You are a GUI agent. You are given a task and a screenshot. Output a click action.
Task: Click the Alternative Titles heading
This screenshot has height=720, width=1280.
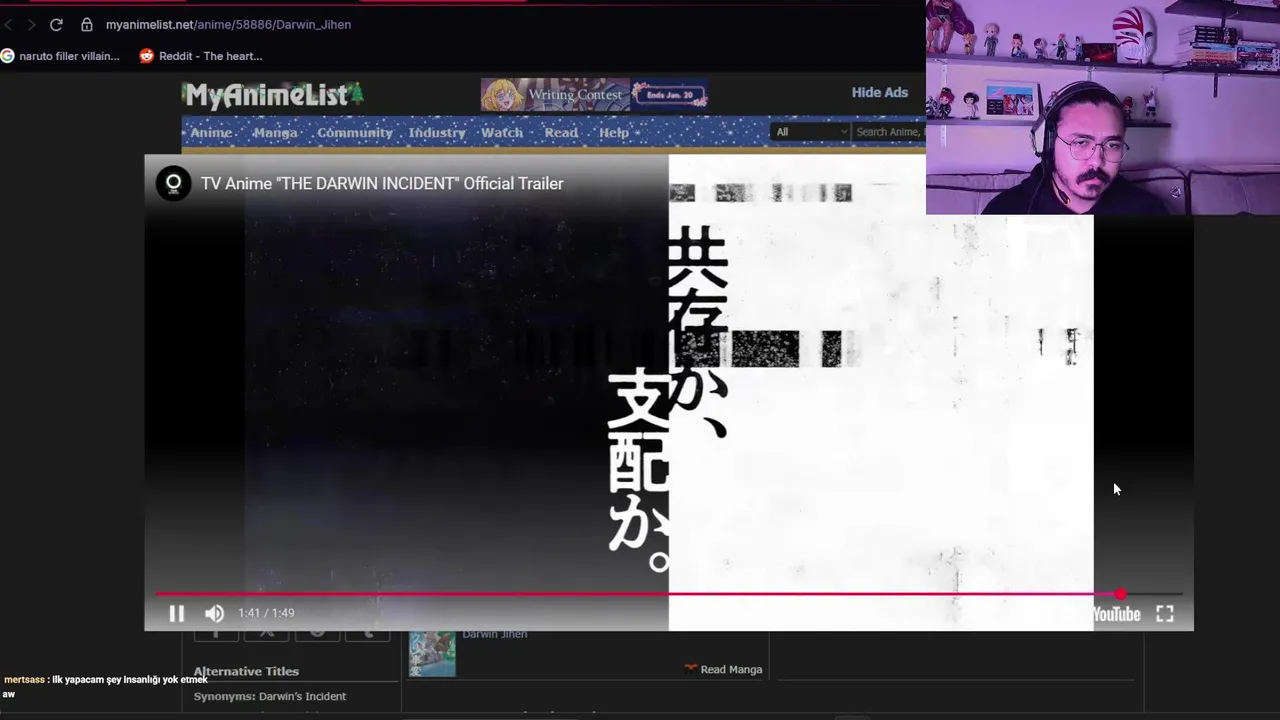pyautogui.click(x=246, y=671)
